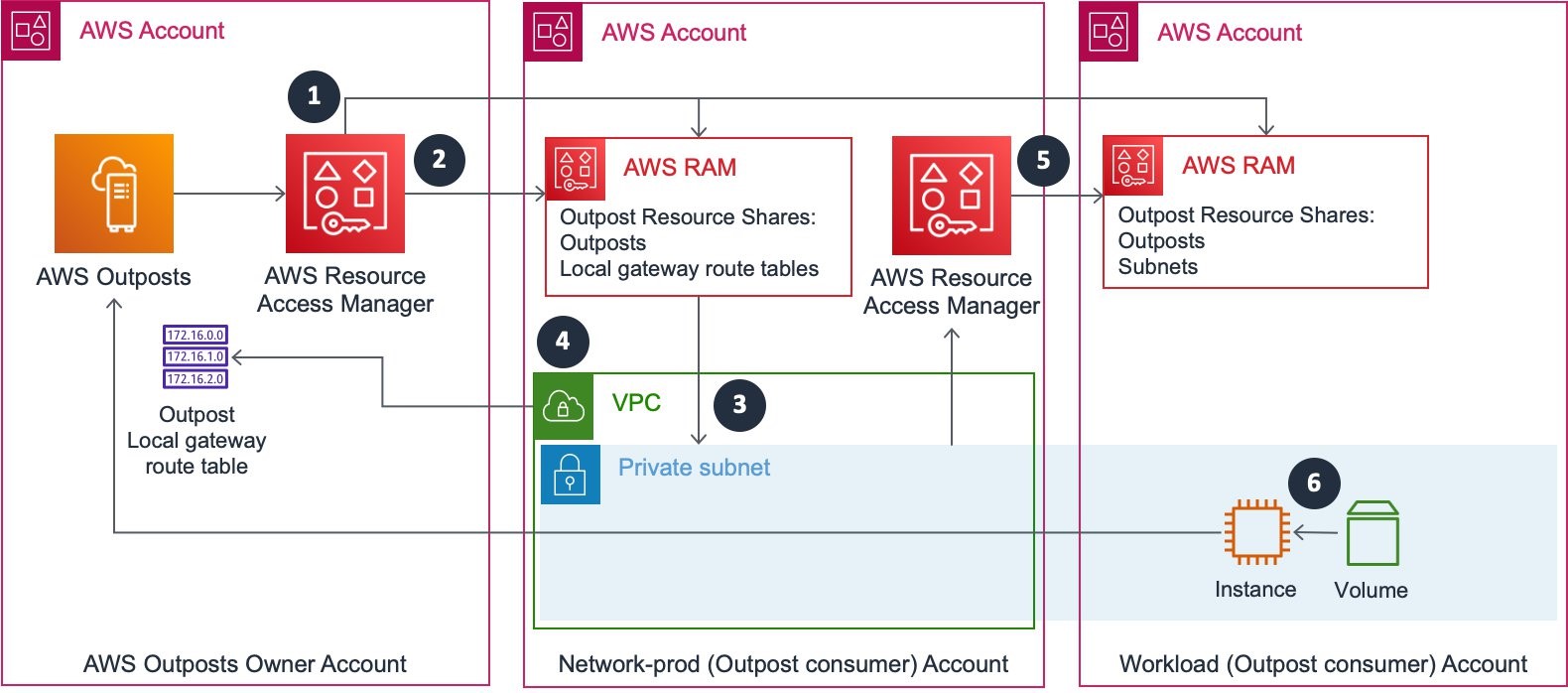
Task: Select the Resource Access Manager icon in Outposts Owner Account
Action: (x=345, y=194)
